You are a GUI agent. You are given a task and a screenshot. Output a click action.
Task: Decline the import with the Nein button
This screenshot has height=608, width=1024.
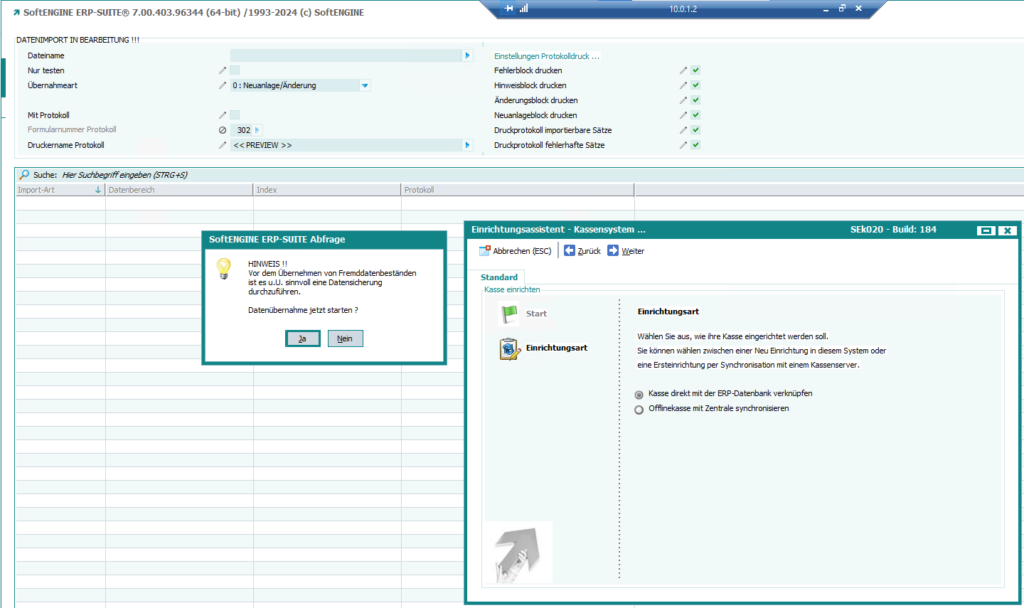point(345,339)
